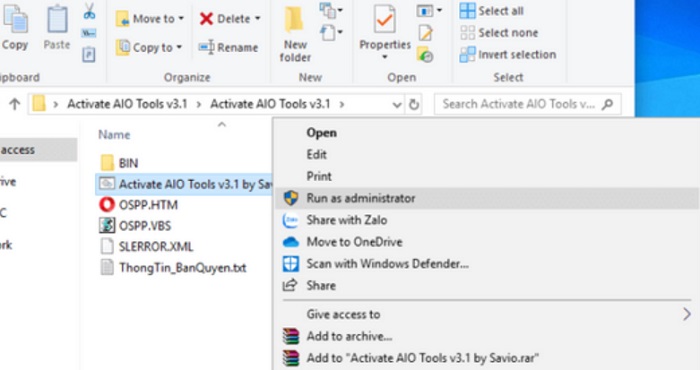
Task: Create a New folder
Action: 295,33
